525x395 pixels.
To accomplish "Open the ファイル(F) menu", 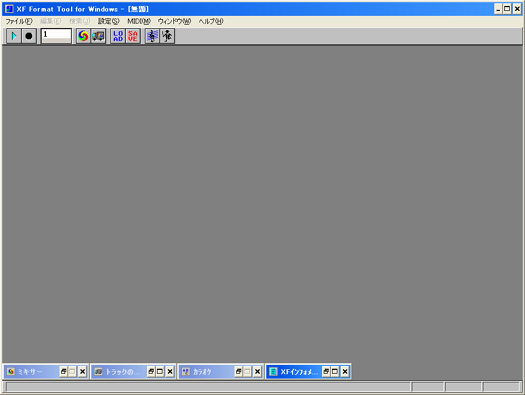I will (x=19, y=21).
